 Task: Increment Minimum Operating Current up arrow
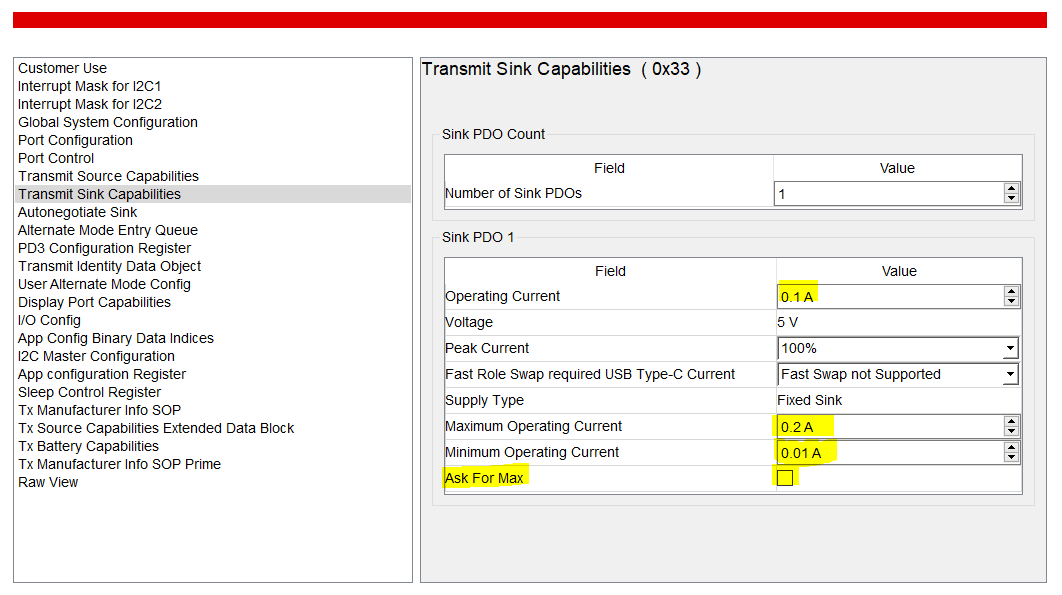(1011, 447)
